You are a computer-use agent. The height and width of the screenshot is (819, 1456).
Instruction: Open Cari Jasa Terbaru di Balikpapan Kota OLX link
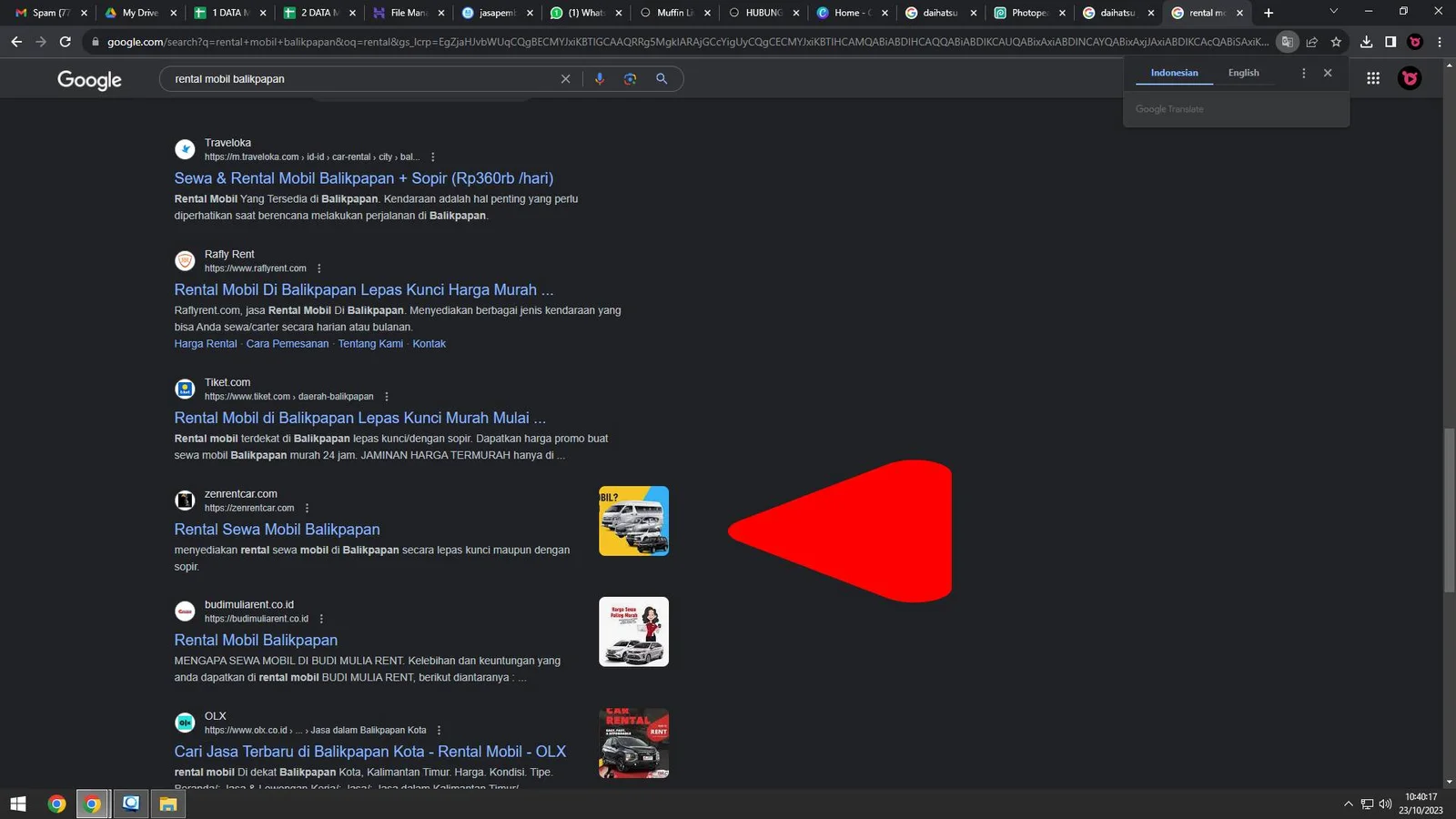tap(369, 752)
